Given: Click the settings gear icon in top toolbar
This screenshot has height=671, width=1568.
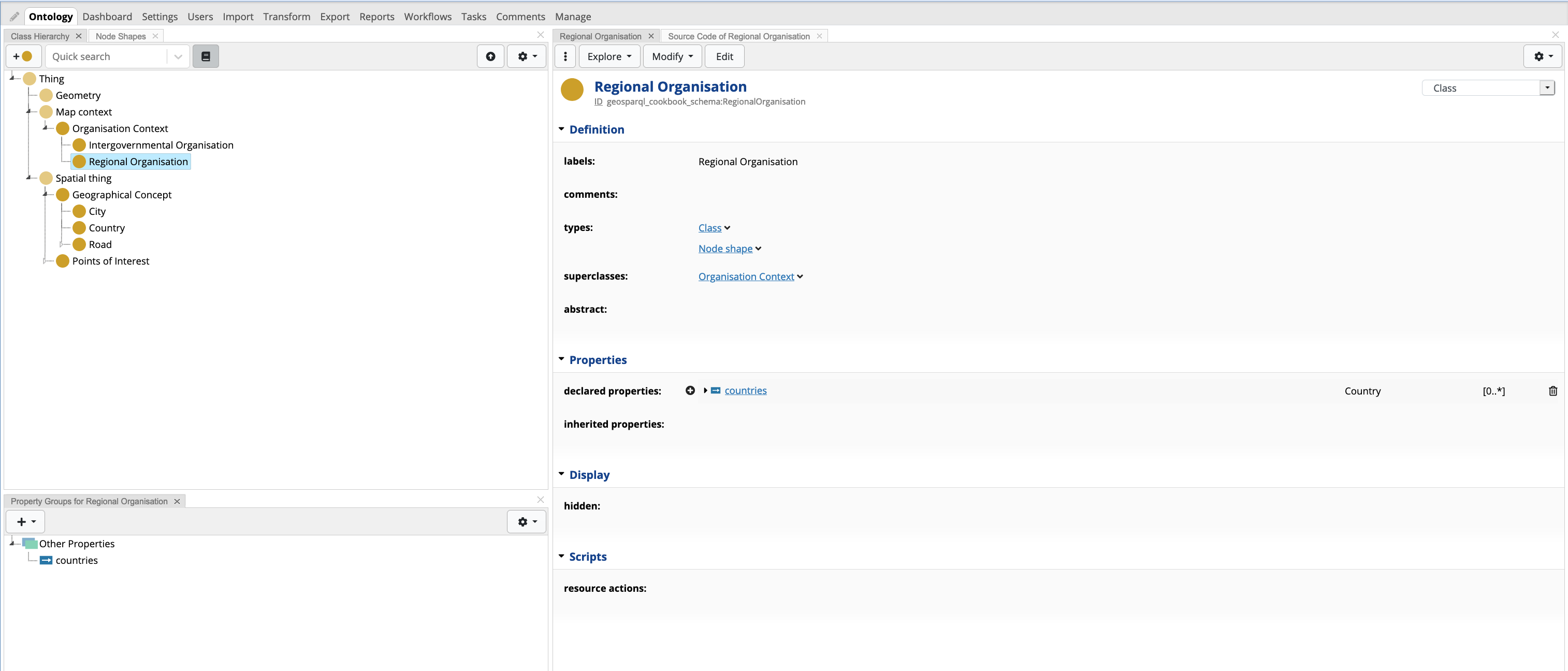Looking at the screenshot, I should click(x=524, y=56).
